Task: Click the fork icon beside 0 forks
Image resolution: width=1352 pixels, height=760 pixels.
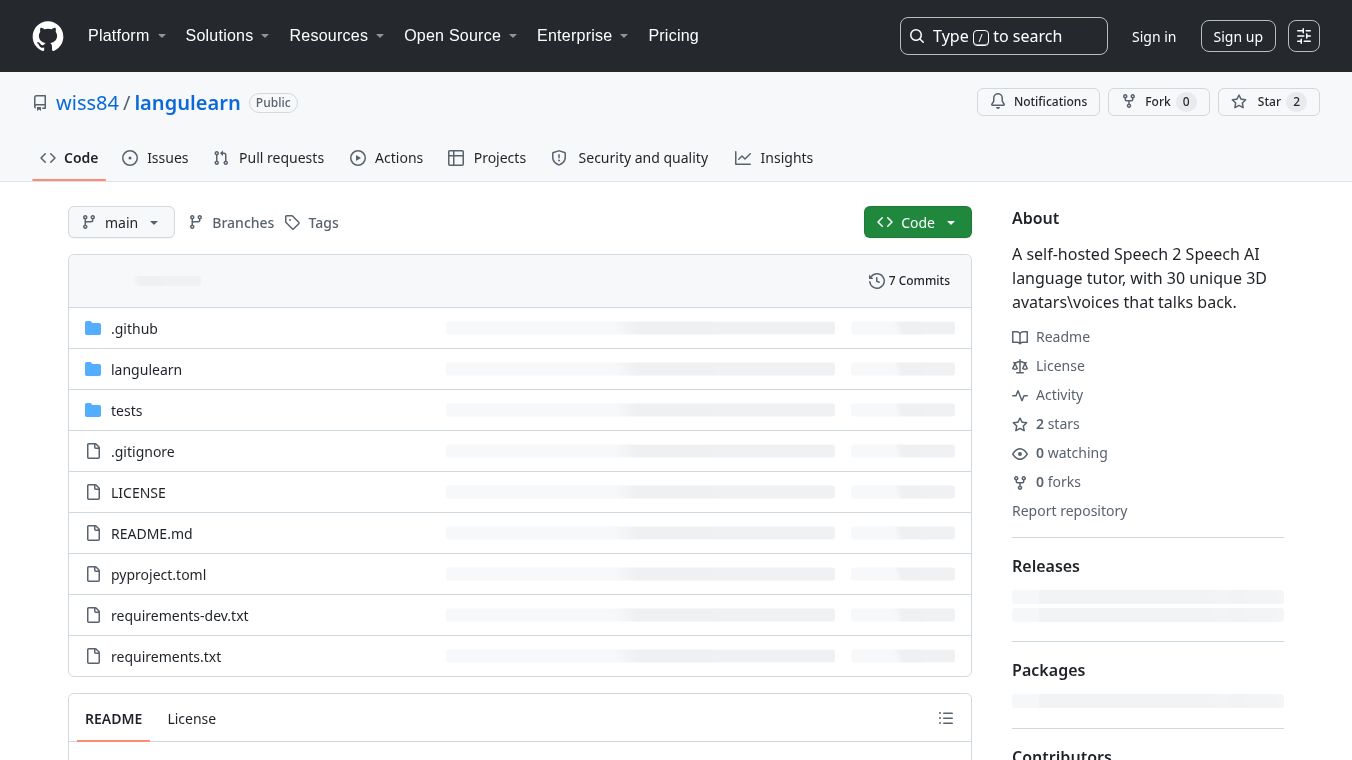Action: tap(1020, 482)
